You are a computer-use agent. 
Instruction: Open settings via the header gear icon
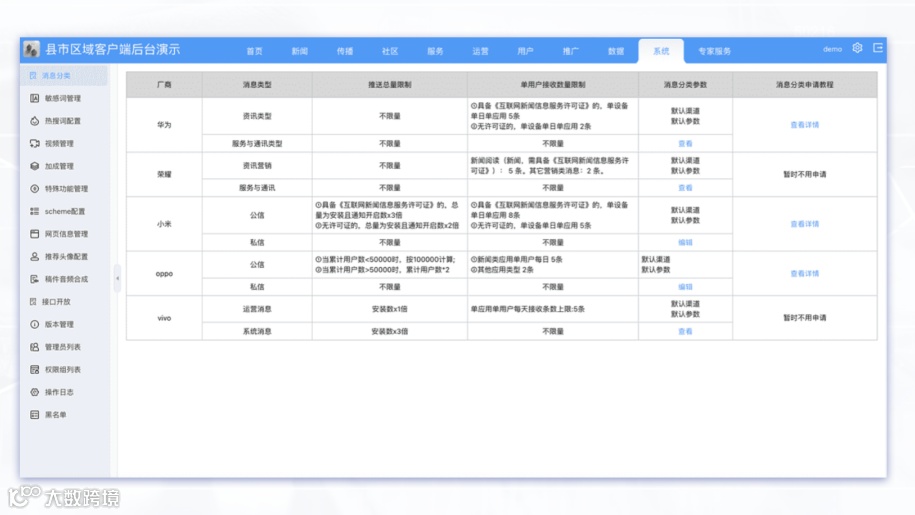[857, 48]
